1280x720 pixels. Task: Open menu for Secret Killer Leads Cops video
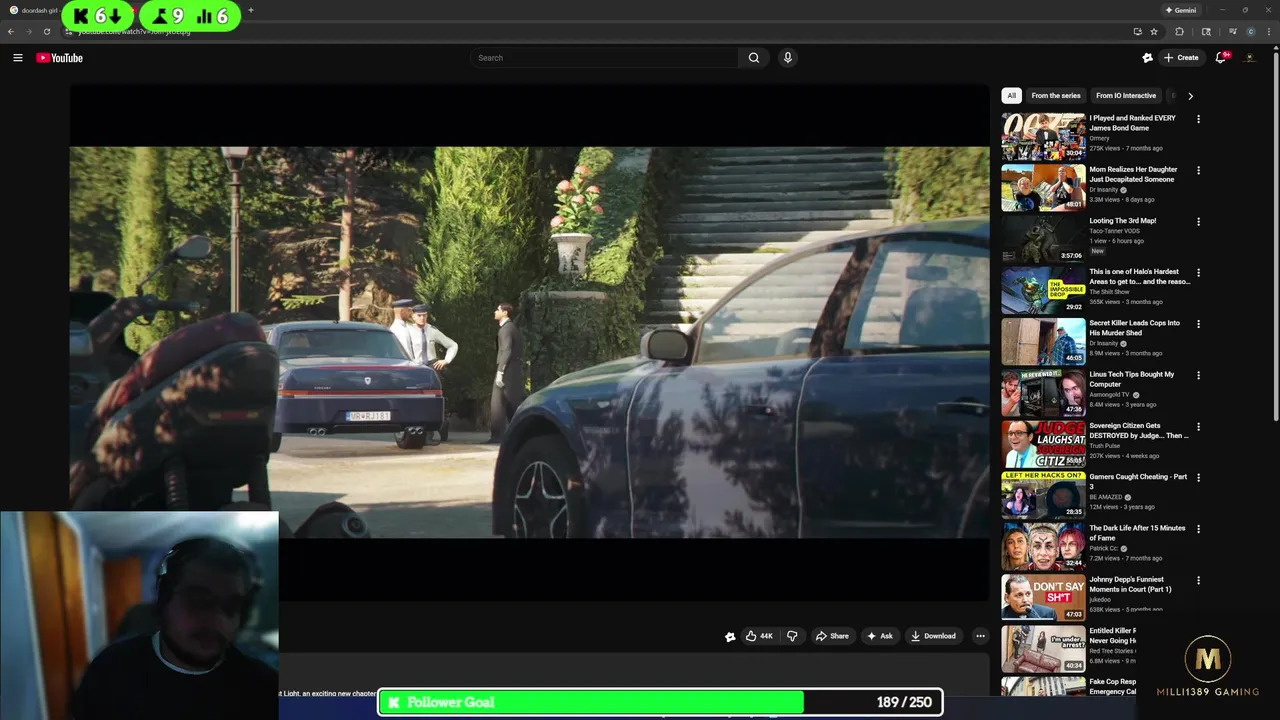[x=1198, y=324]
